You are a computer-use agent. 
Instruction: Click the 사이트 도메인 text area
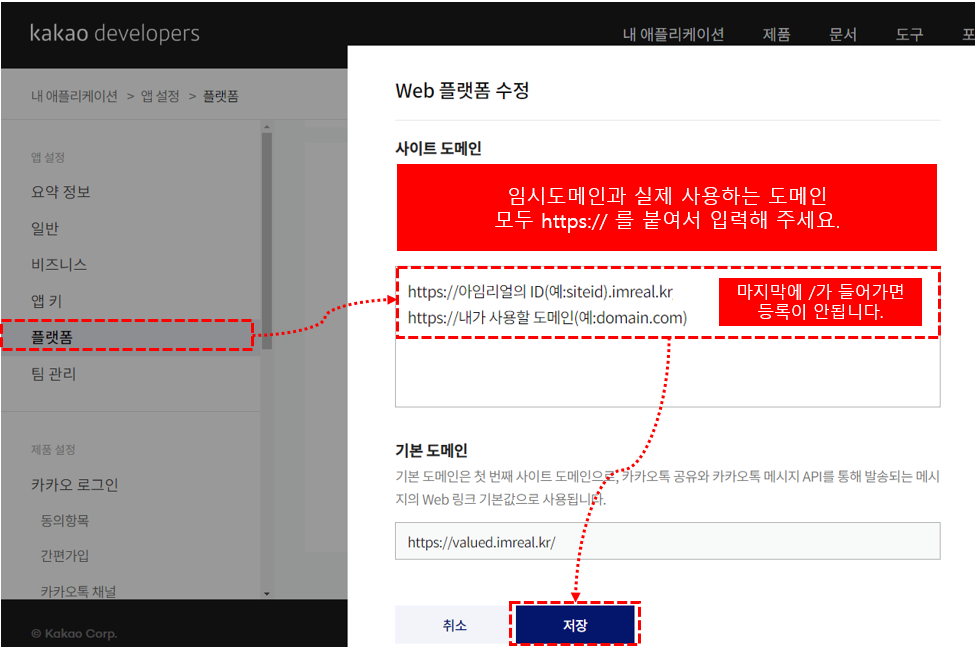point(668,337)
